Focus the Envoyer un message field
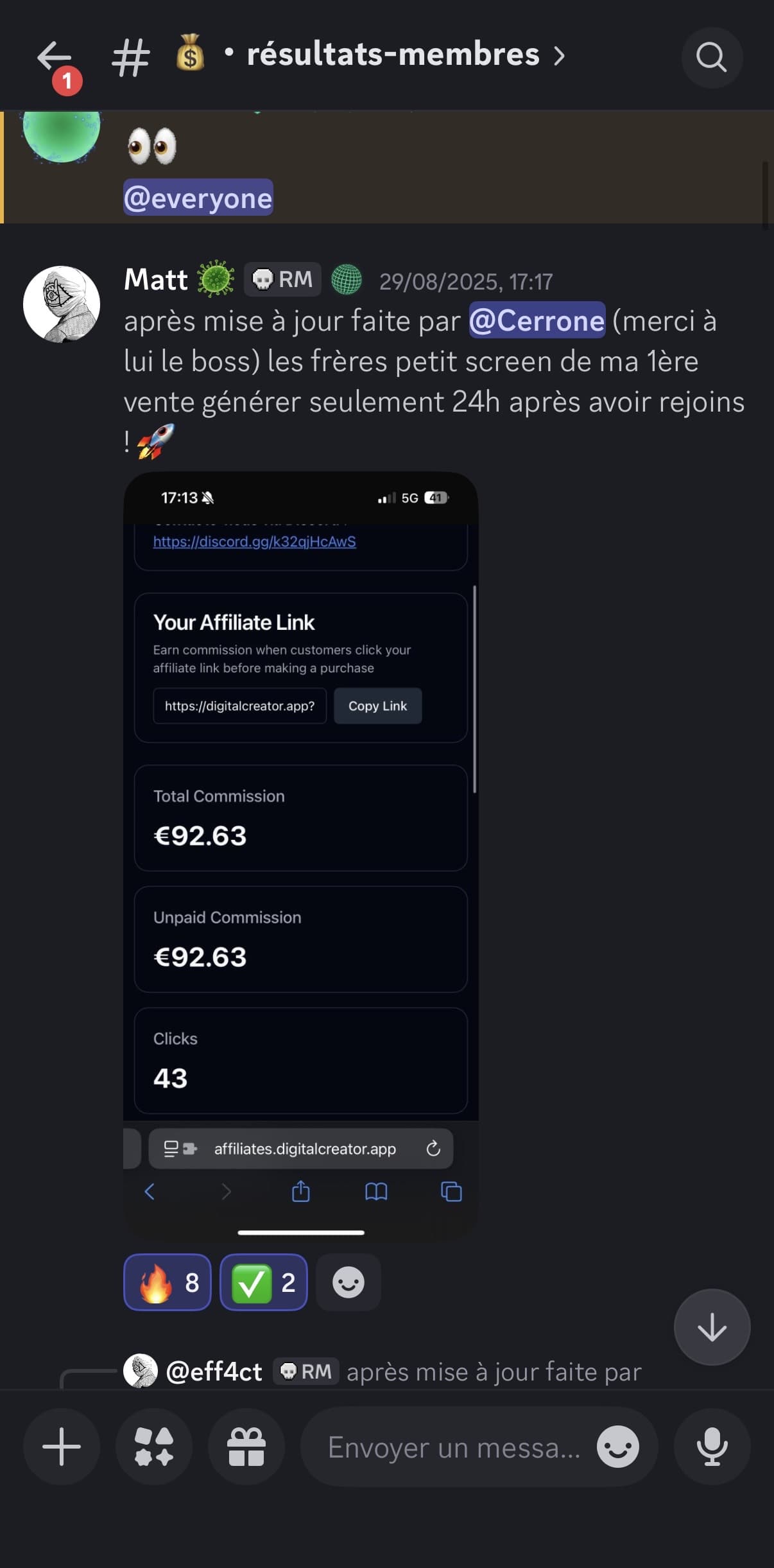 click(454, 1447)
